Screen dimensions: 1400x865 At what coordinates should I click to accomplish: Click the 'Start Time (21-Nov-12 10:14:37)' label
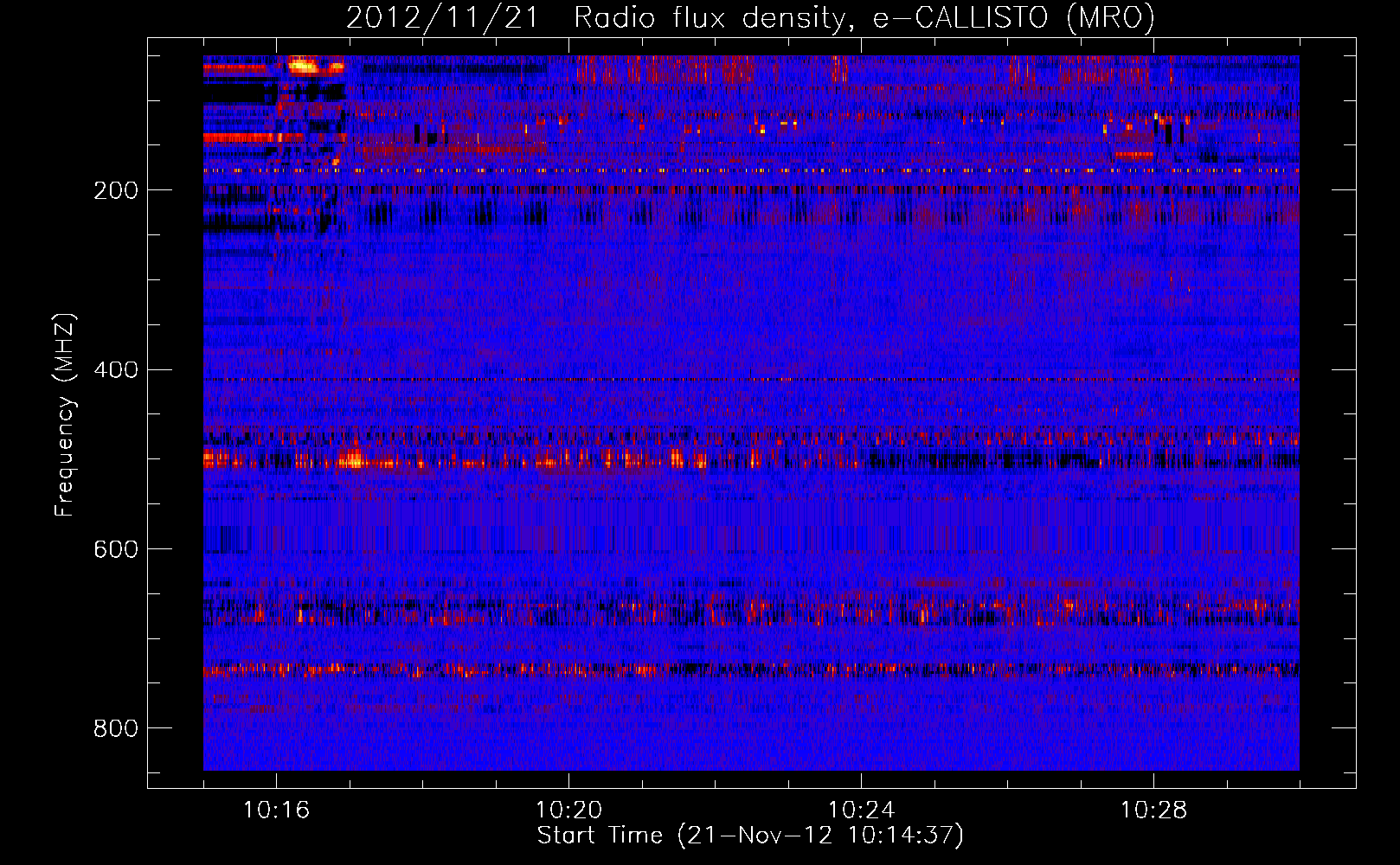(750, 836)
